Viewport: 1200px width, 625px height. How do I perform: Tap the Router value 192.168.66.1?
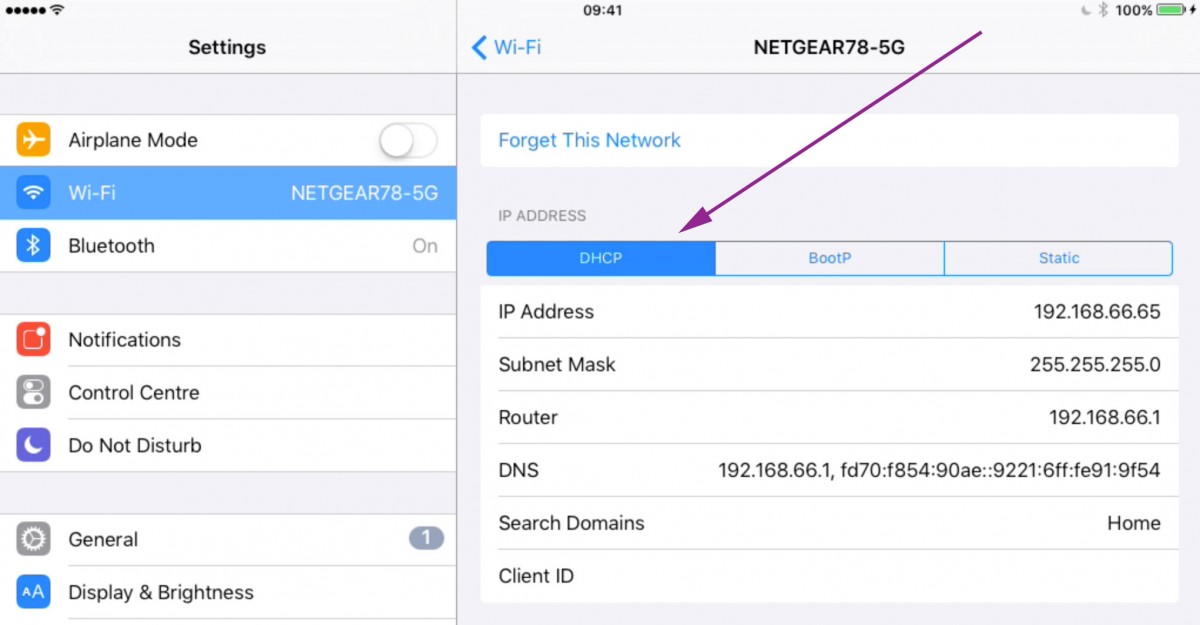[x=1105, y=418]
